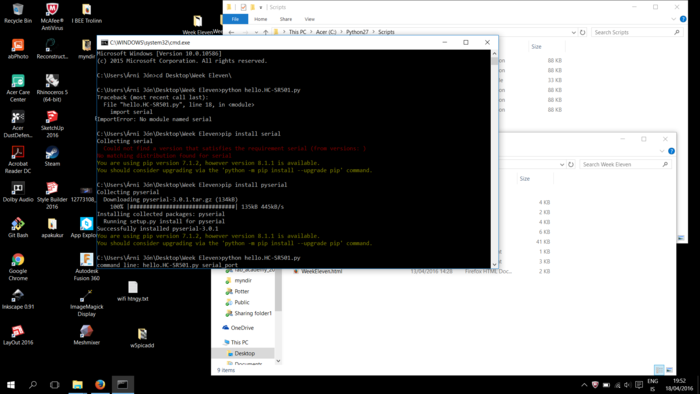Switch to Firefox on the taskbar
Screen dimensions: 700x394
coord(100,385)
